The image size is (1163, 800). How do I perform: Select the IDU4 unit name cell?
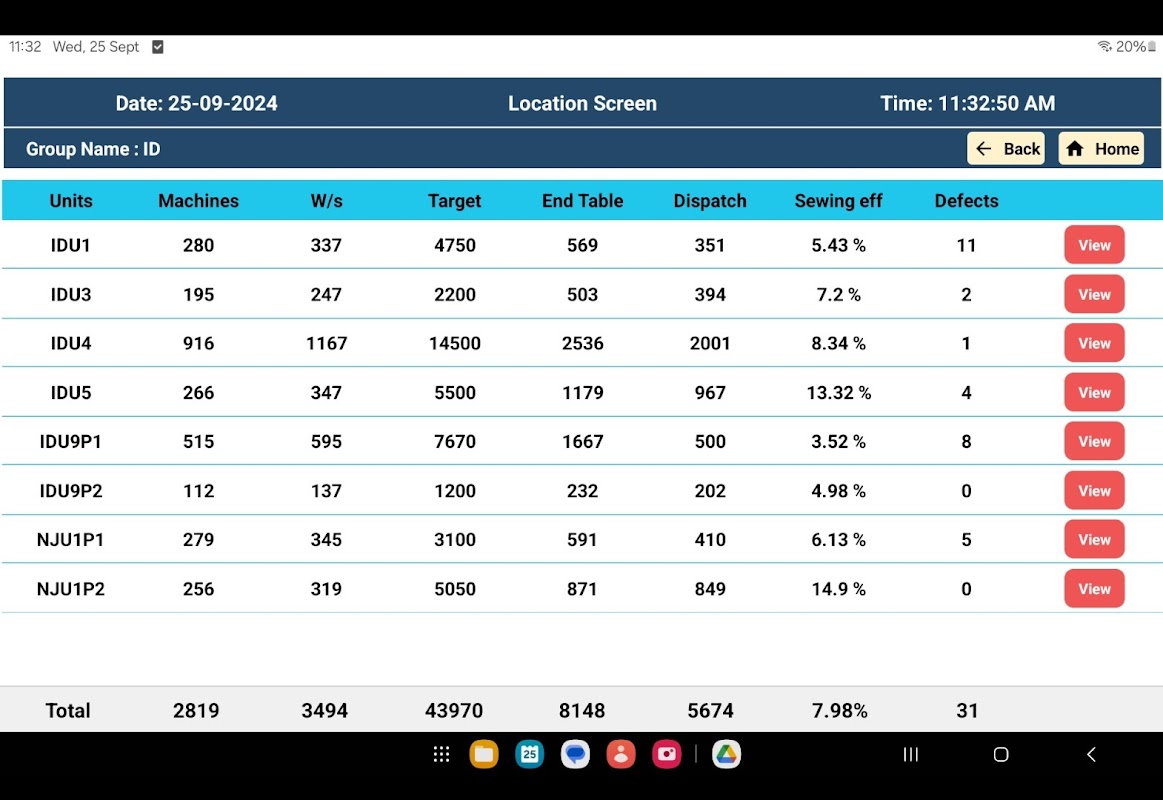point(70,343)
